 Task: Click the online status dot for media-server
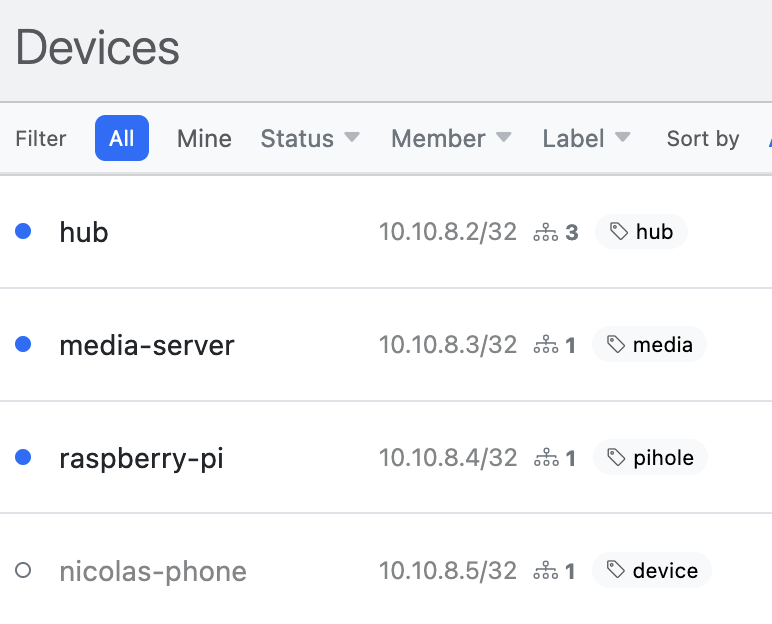pos(23,344)
